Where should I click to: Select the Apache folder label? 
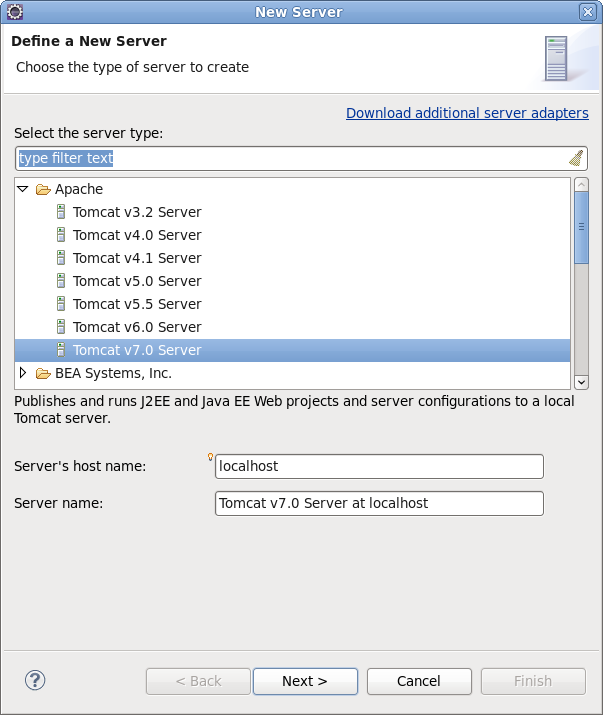click(79, 189)
